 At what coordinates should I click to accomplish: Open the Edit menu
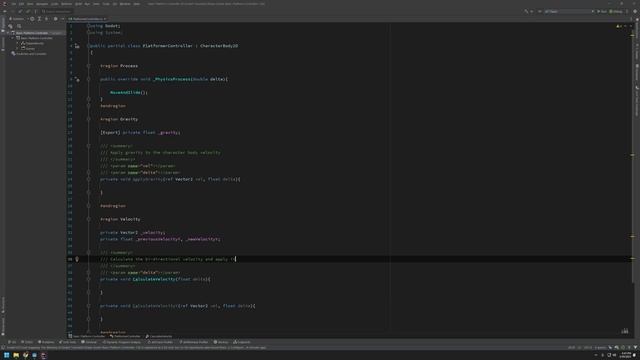pos(21,4)
